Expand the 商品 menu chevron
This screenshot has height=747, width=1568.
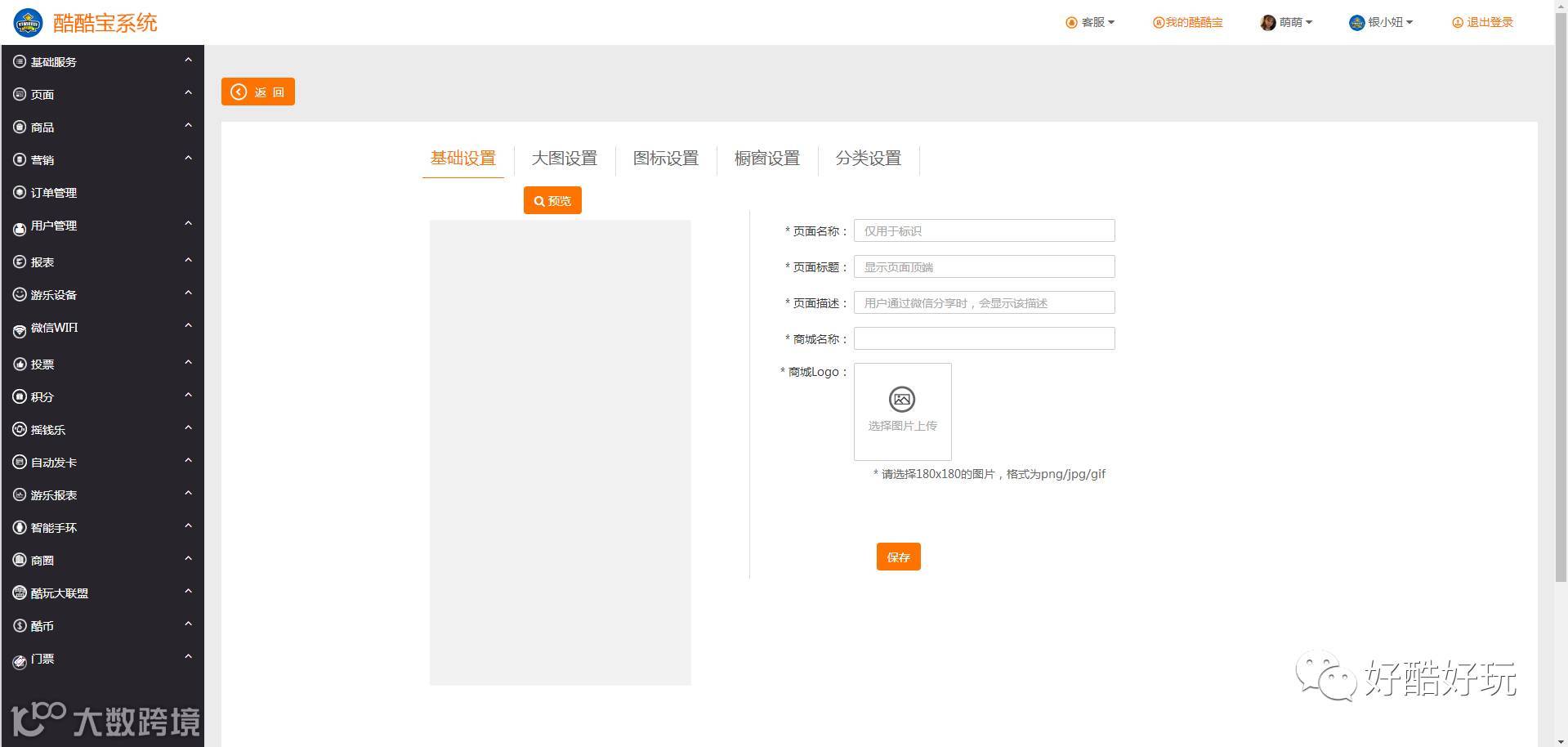[x=188, y=125]
